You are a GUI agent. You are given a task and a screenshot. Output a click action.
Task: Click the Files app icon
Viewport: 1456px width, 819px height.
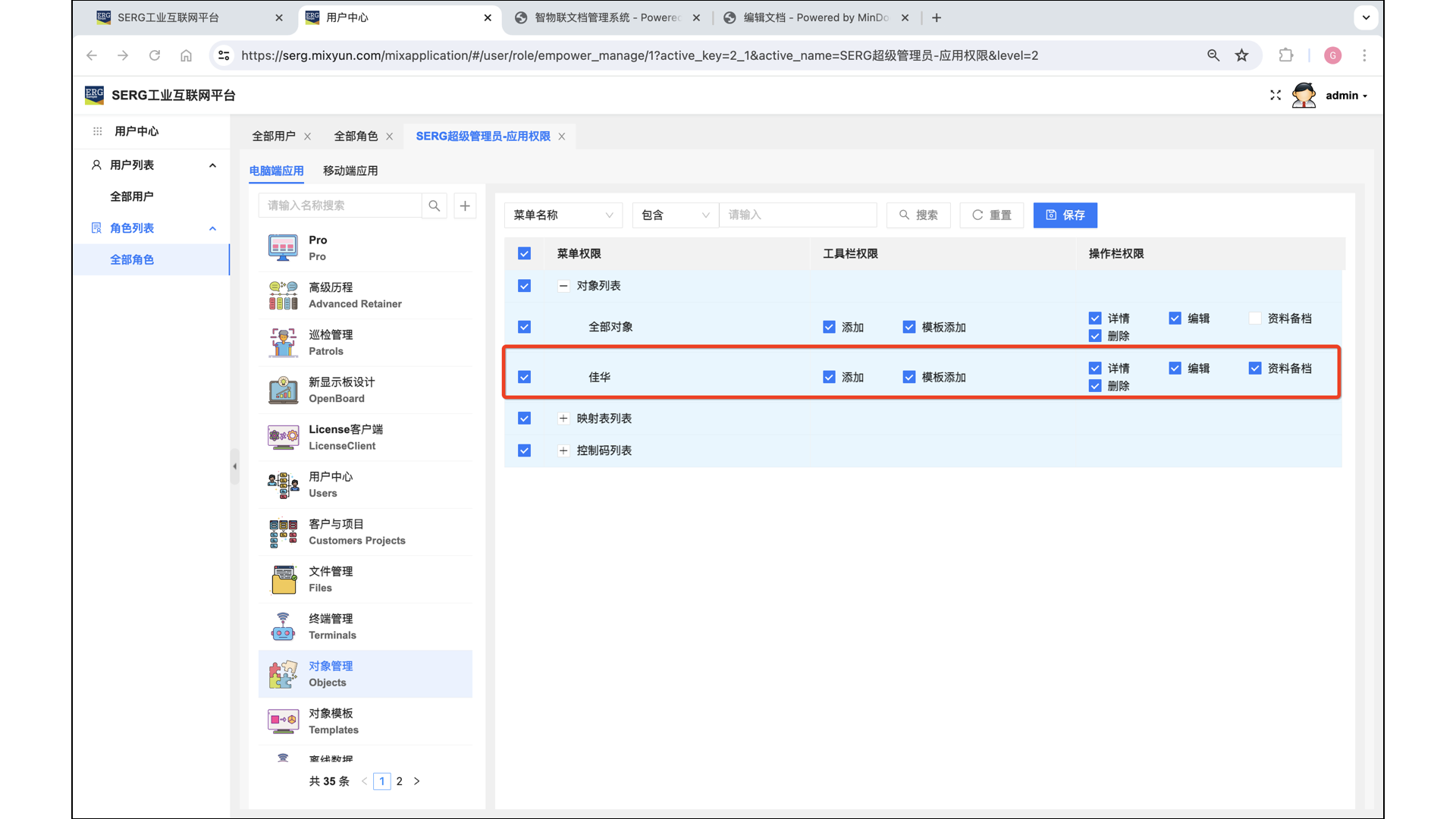283,579
